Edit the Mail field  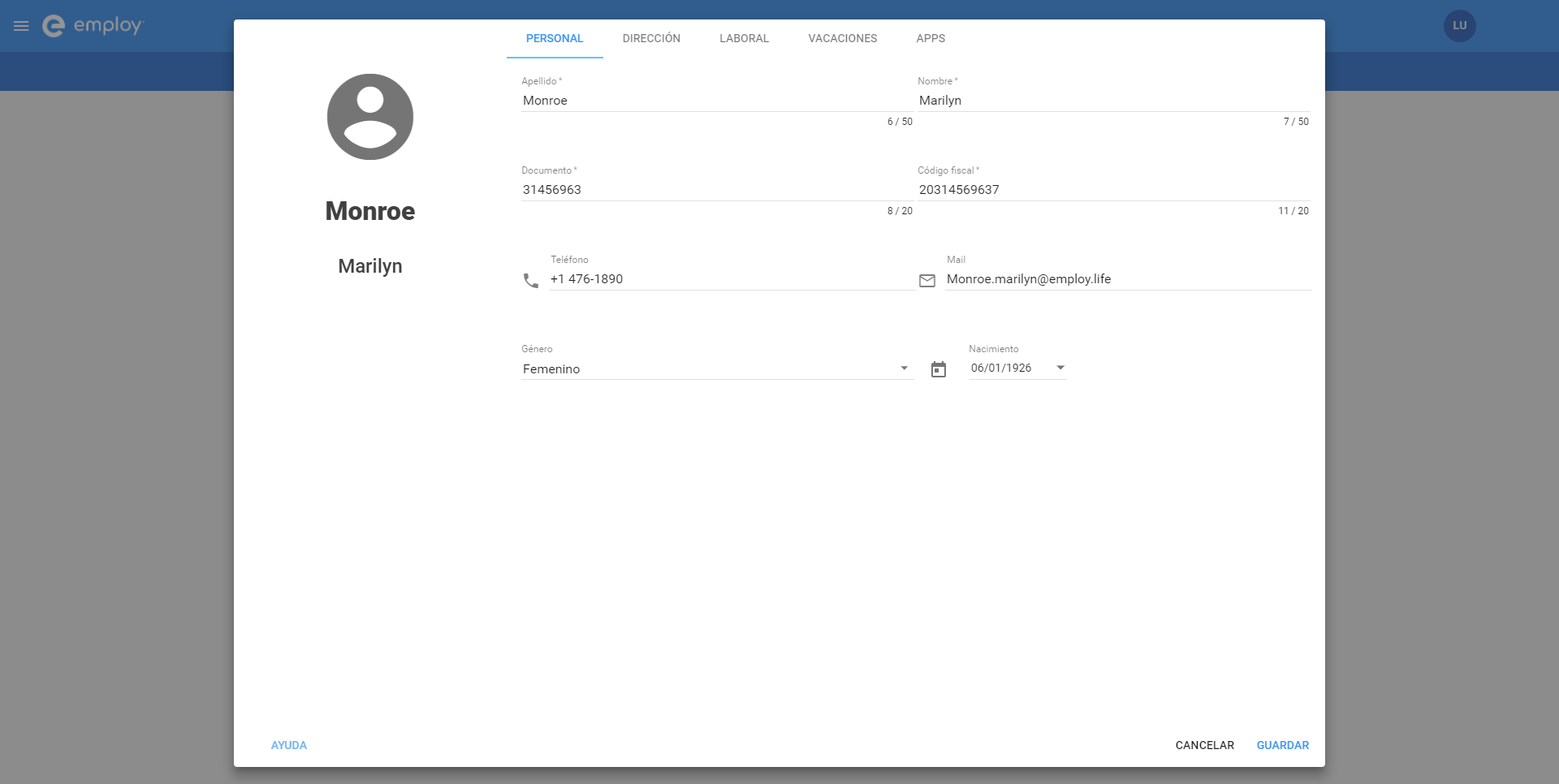(x=1128, y=279)
